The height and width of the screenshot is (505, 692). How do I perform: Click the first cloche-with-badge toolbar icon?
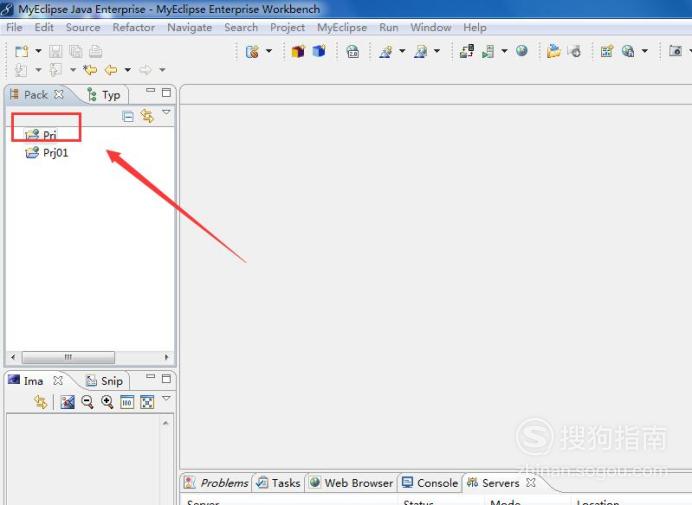[386, 52]
